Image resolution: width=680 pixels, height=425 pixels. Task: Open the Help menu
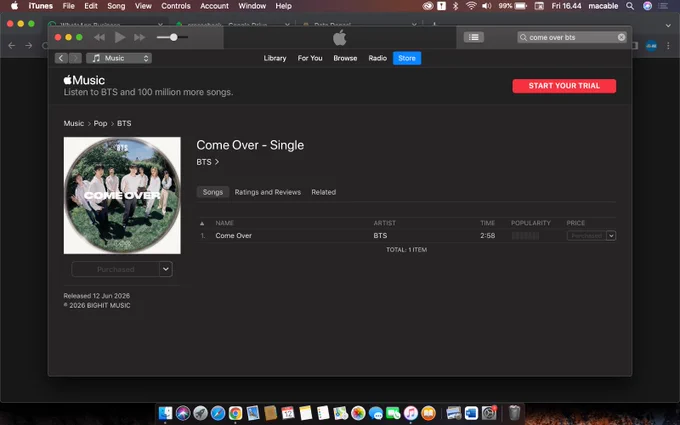pyautogui.click(x=284, y=6)
